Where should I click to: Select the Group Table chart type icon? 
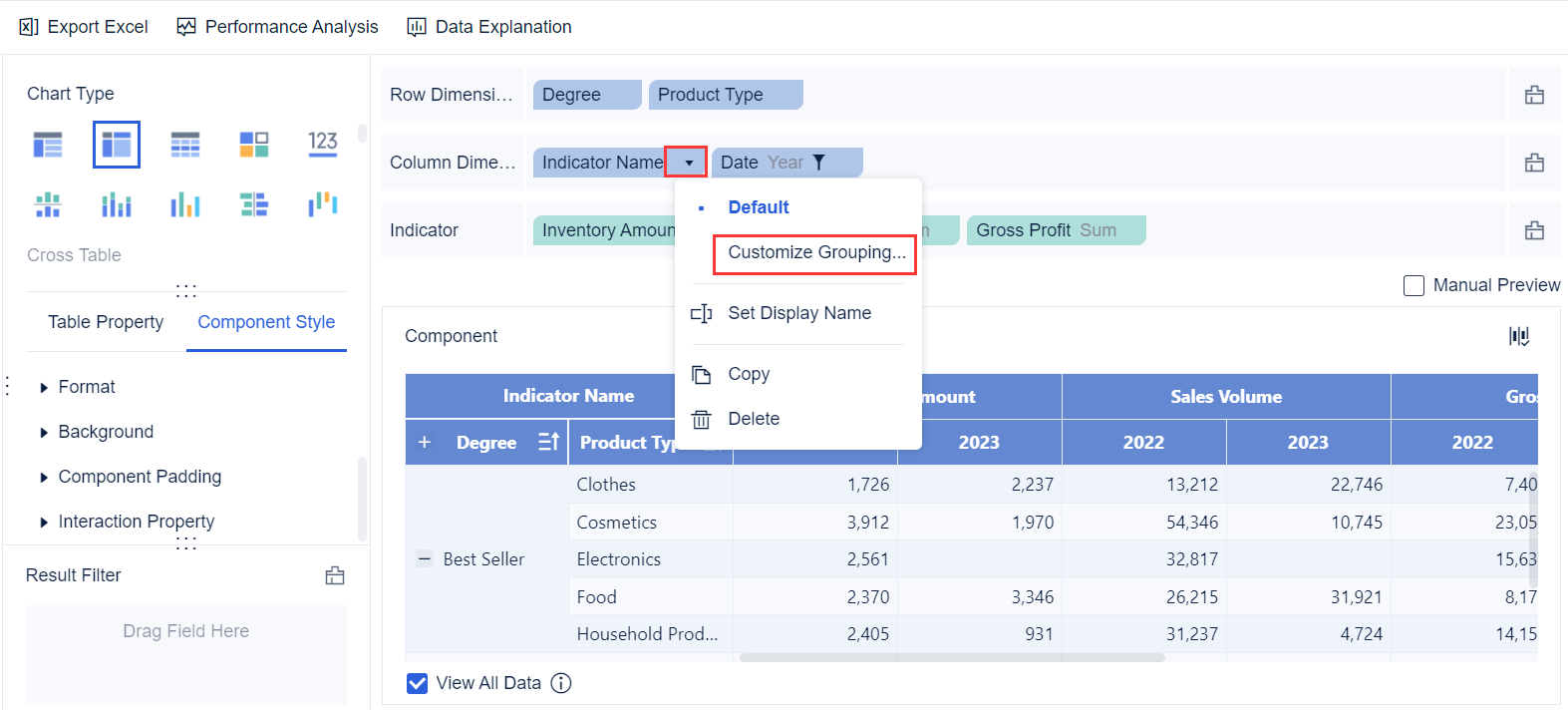click(x=48, y=145)
